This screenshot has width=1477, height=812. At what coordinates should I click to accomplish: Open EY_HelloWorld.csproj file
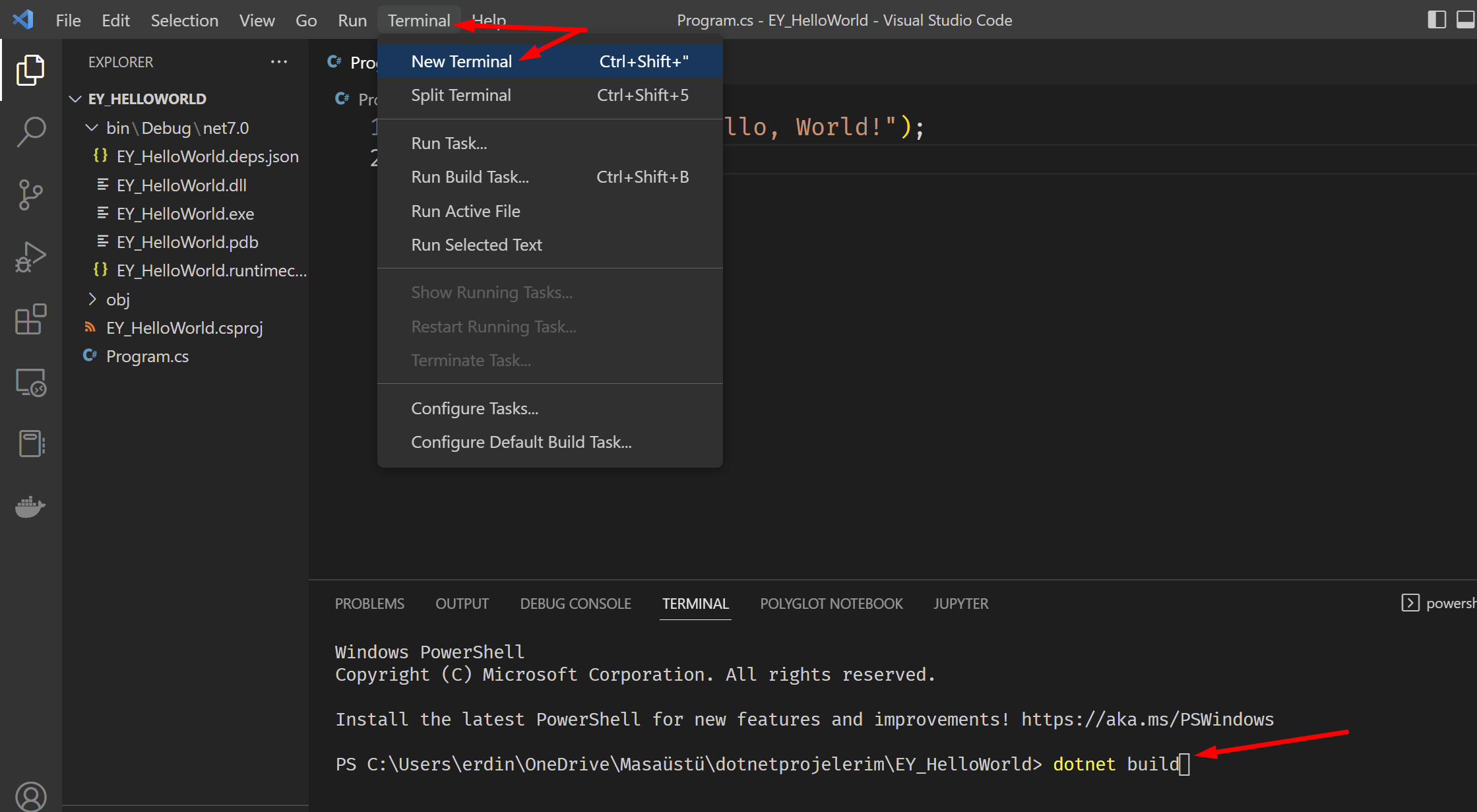(173, 328)
